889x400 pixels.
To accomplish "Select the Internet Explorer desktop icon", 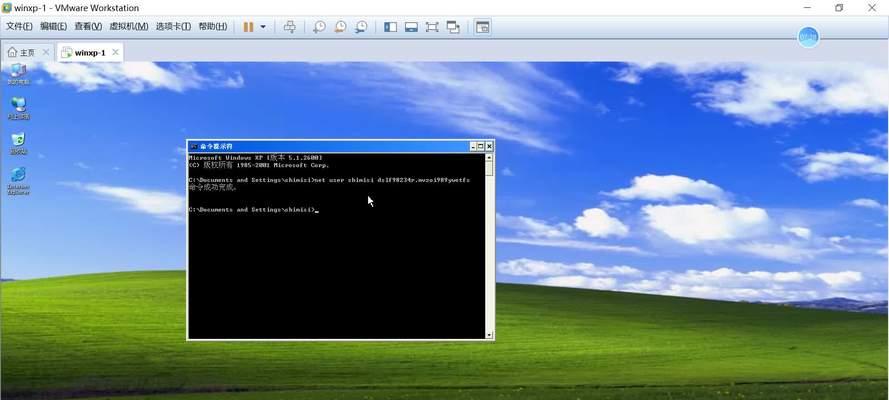I will pos(18,181).
